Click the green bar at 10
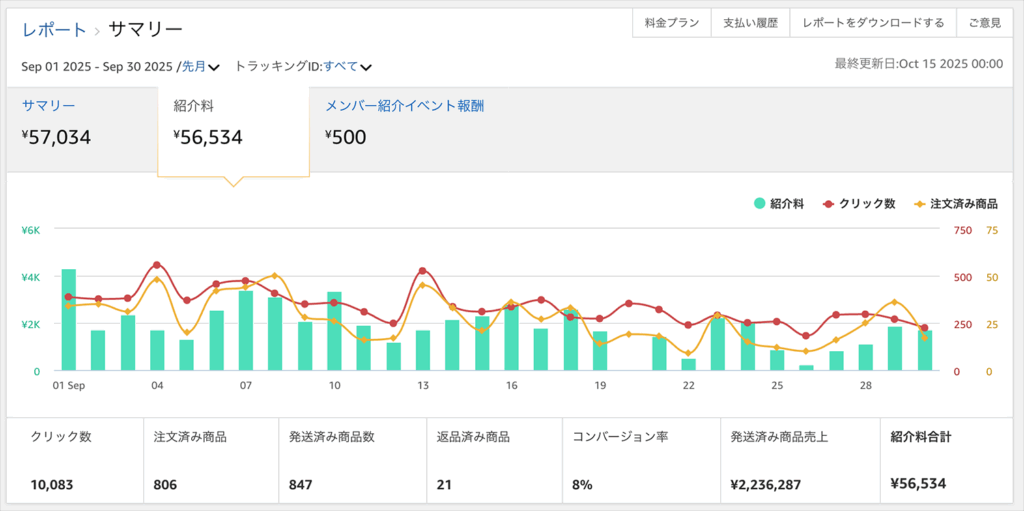The height and width of the screenshot is (511, 1024). 334,331
